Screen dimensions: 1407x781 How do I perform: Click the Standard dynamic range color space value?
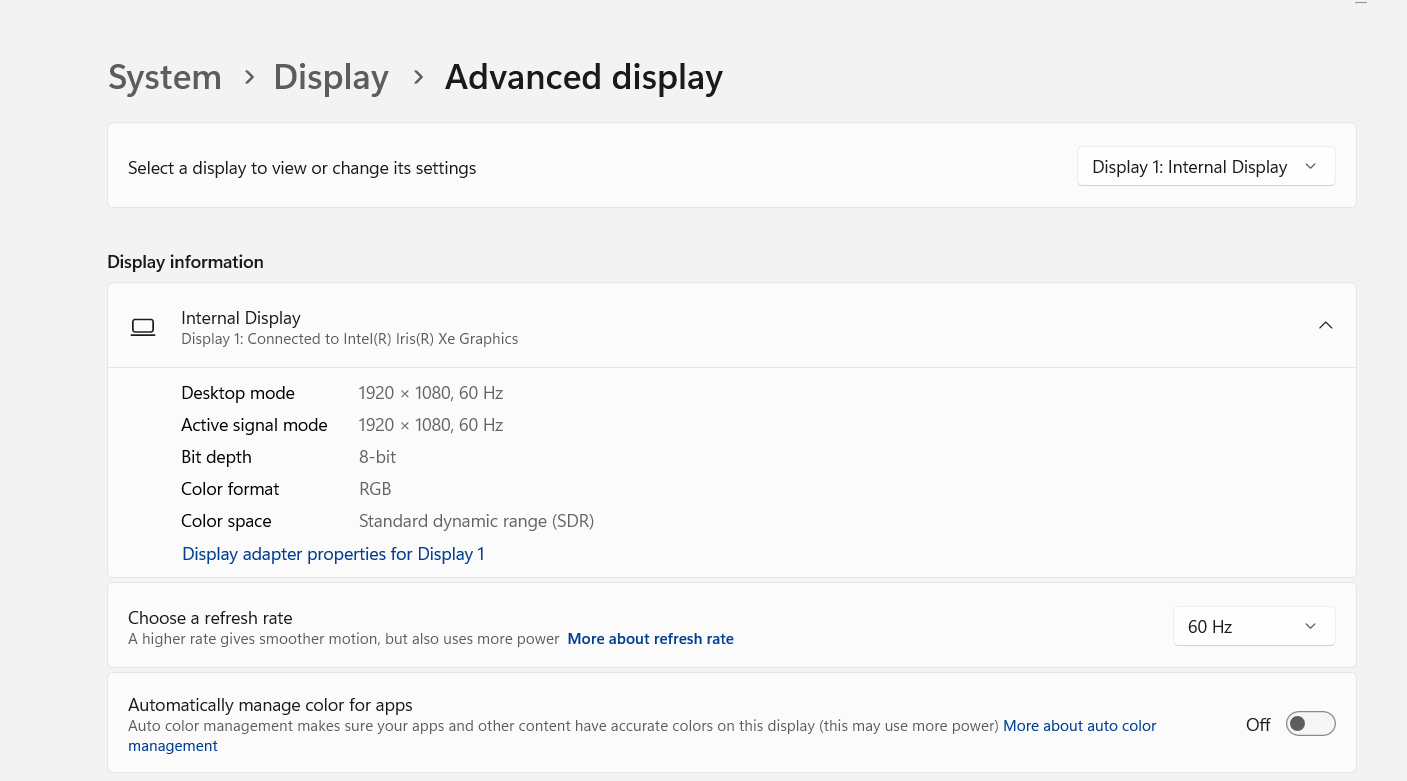pos(476,520)
